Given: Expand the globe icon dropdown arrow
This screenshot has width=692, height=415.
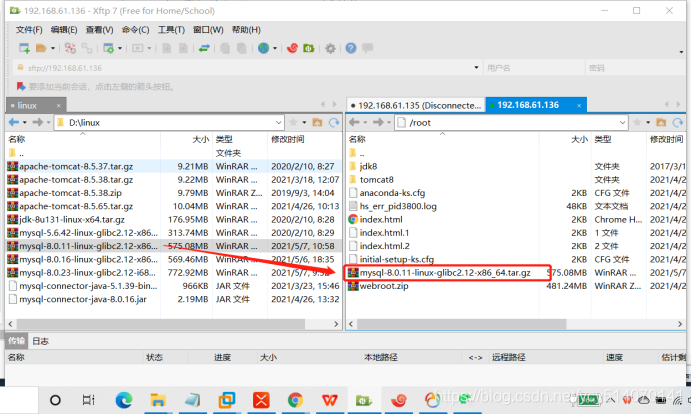Looking at the screenshot, I should click(x=275, y=48).
